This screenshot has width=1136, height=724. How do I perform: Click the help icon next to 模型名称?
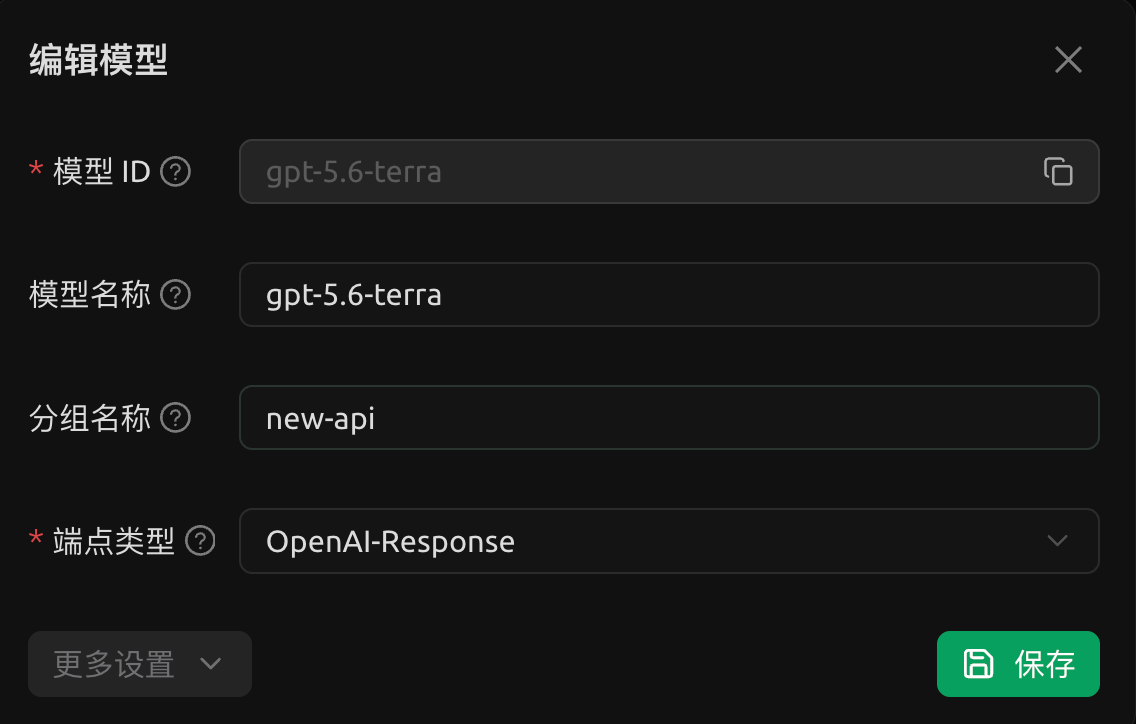(x=175, y=295)
